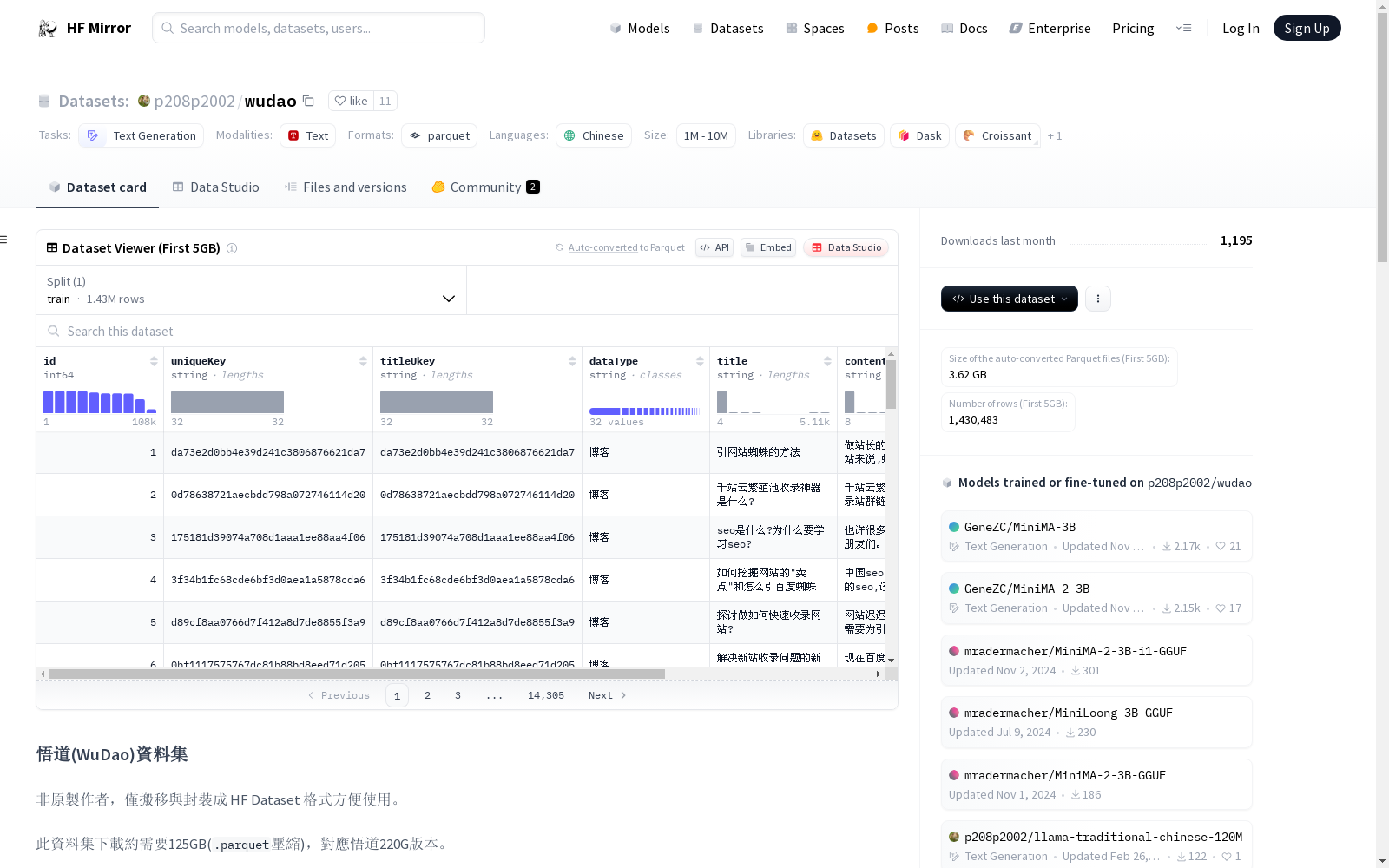
Task: Open the Split train dropdown
Action: pos(251,290)
